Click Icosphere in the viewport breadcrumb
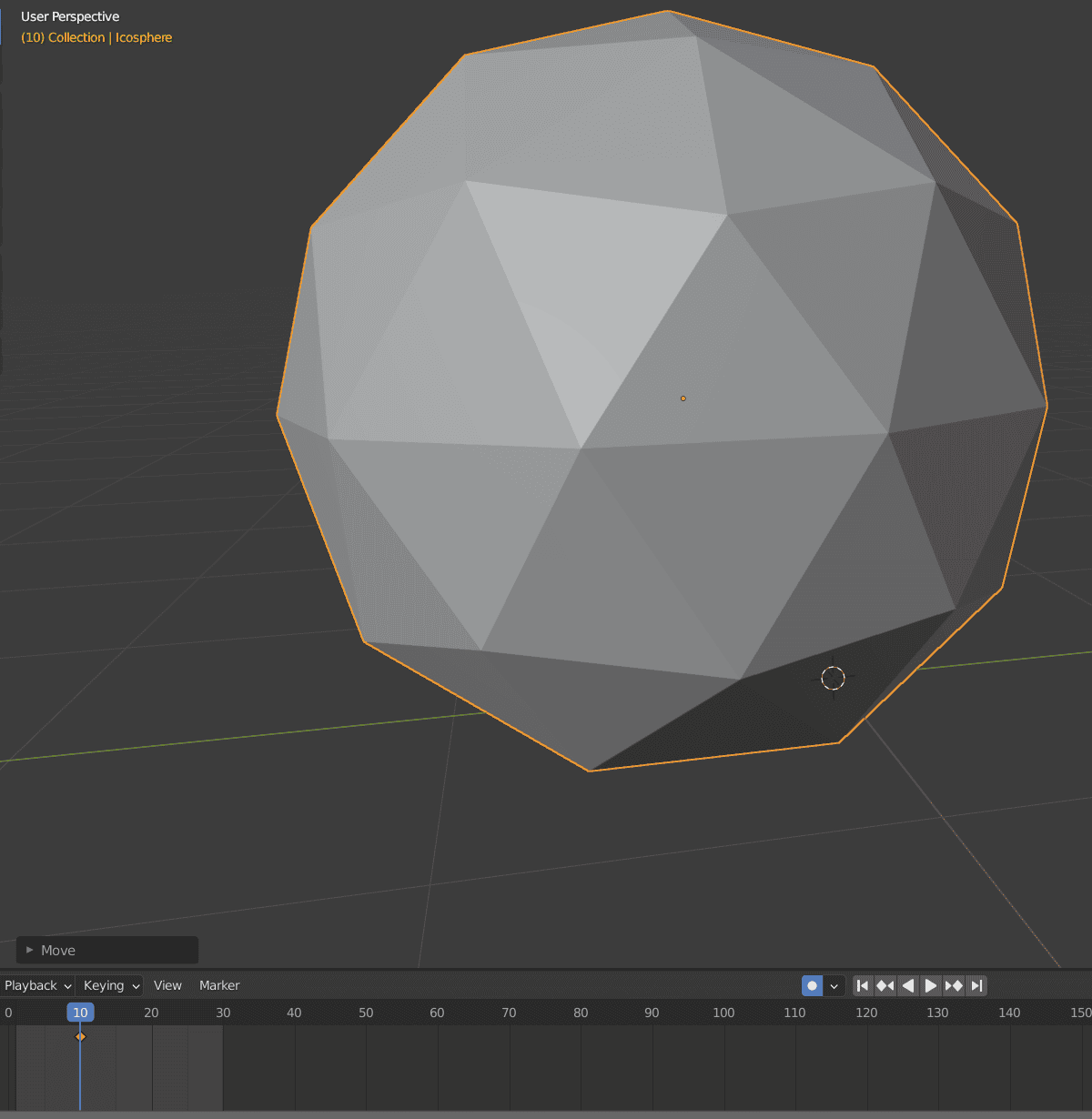The height and width of the screenshot is (1119, 1092). 143,37
